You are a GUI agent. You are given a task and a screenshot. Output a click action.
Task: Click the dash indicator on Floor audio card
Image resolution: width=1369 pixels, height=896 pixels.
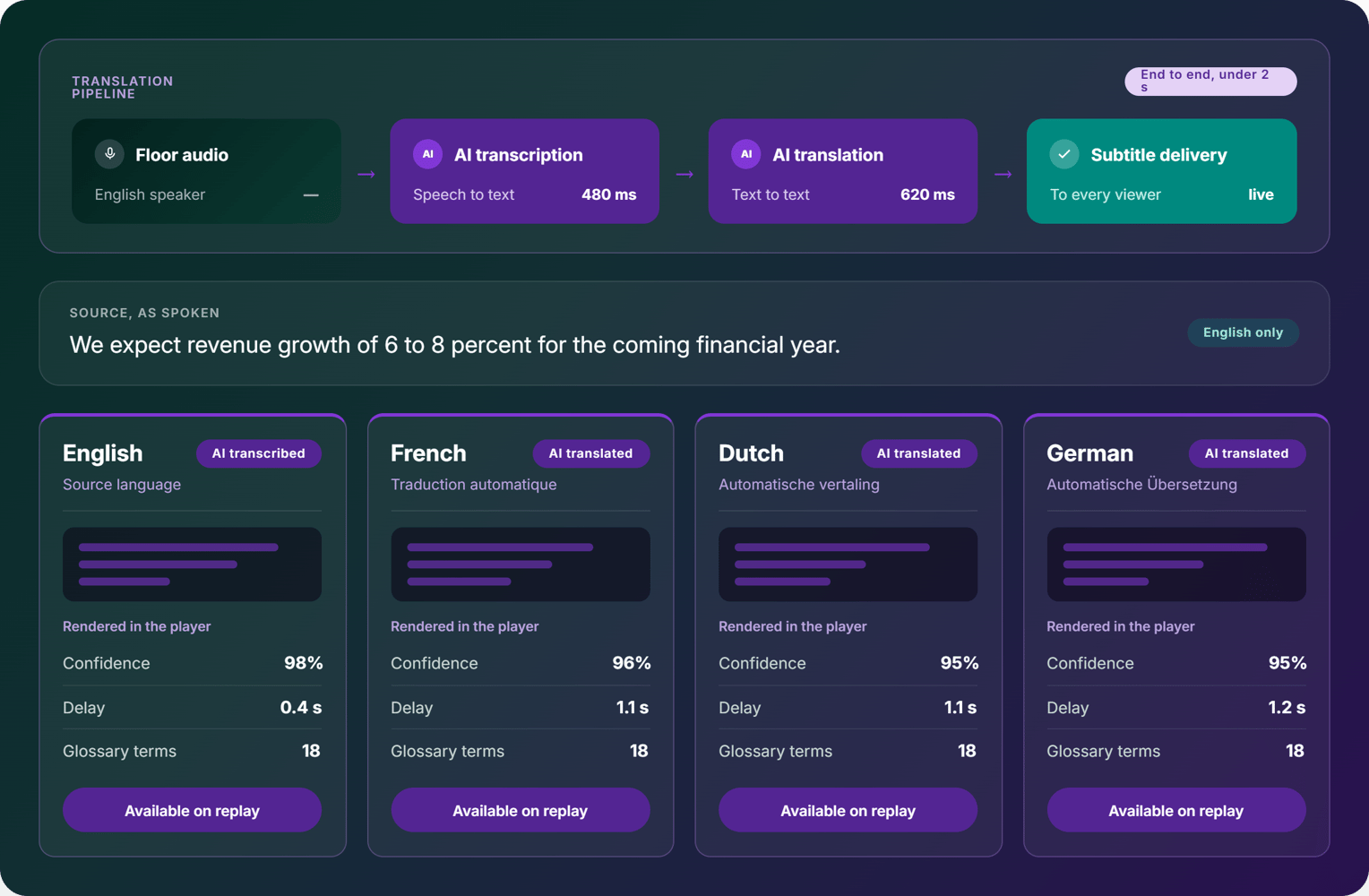pyautogui.click(x=311, y=195)
